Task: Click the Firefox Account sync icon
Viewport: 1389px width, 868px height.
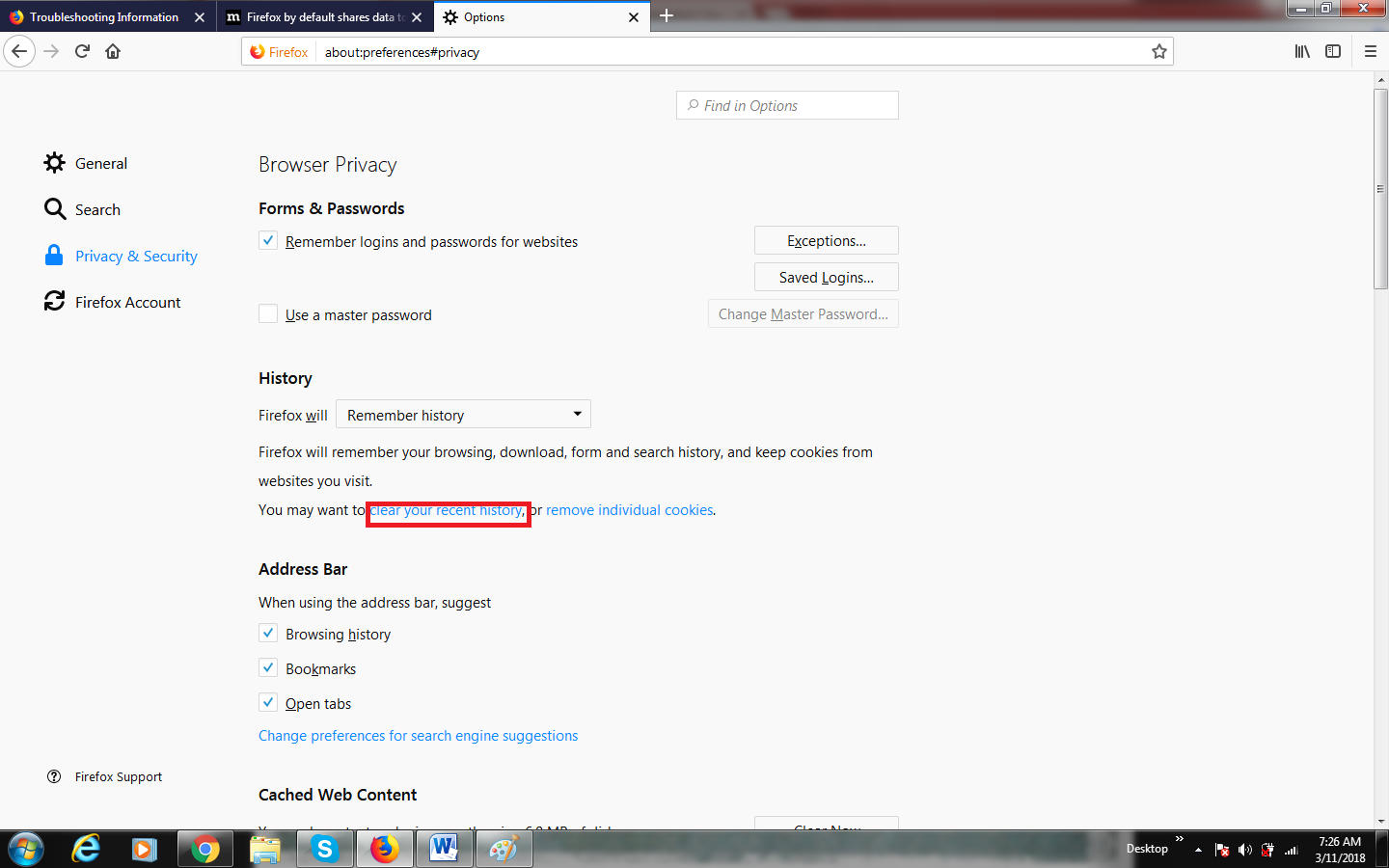Action: point(55,301)
